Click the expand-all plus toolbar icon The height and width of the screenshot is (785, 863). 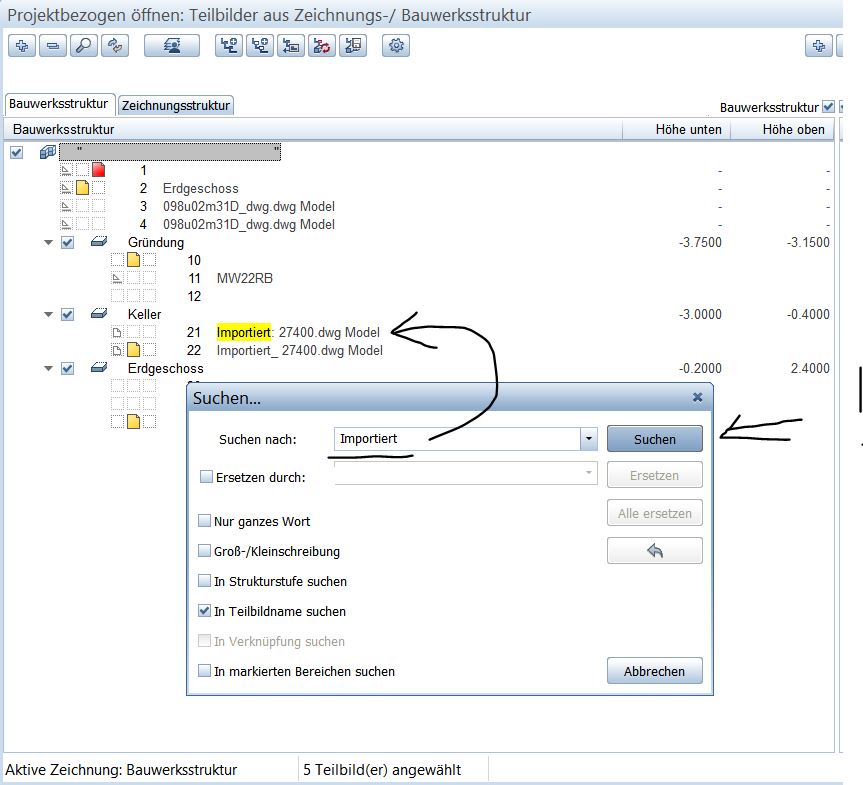pyautogui.click(x=22, y=46)
